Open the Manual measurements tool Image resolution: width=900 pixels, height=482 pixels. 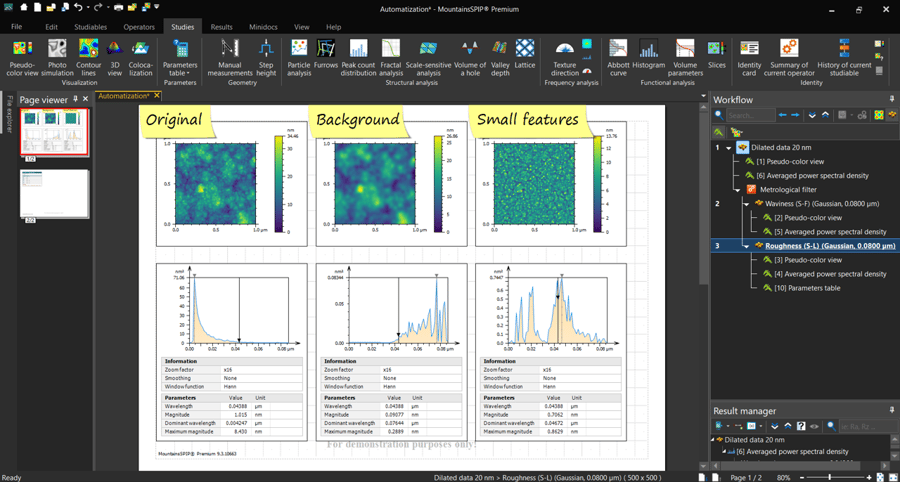tap(230, 57)
